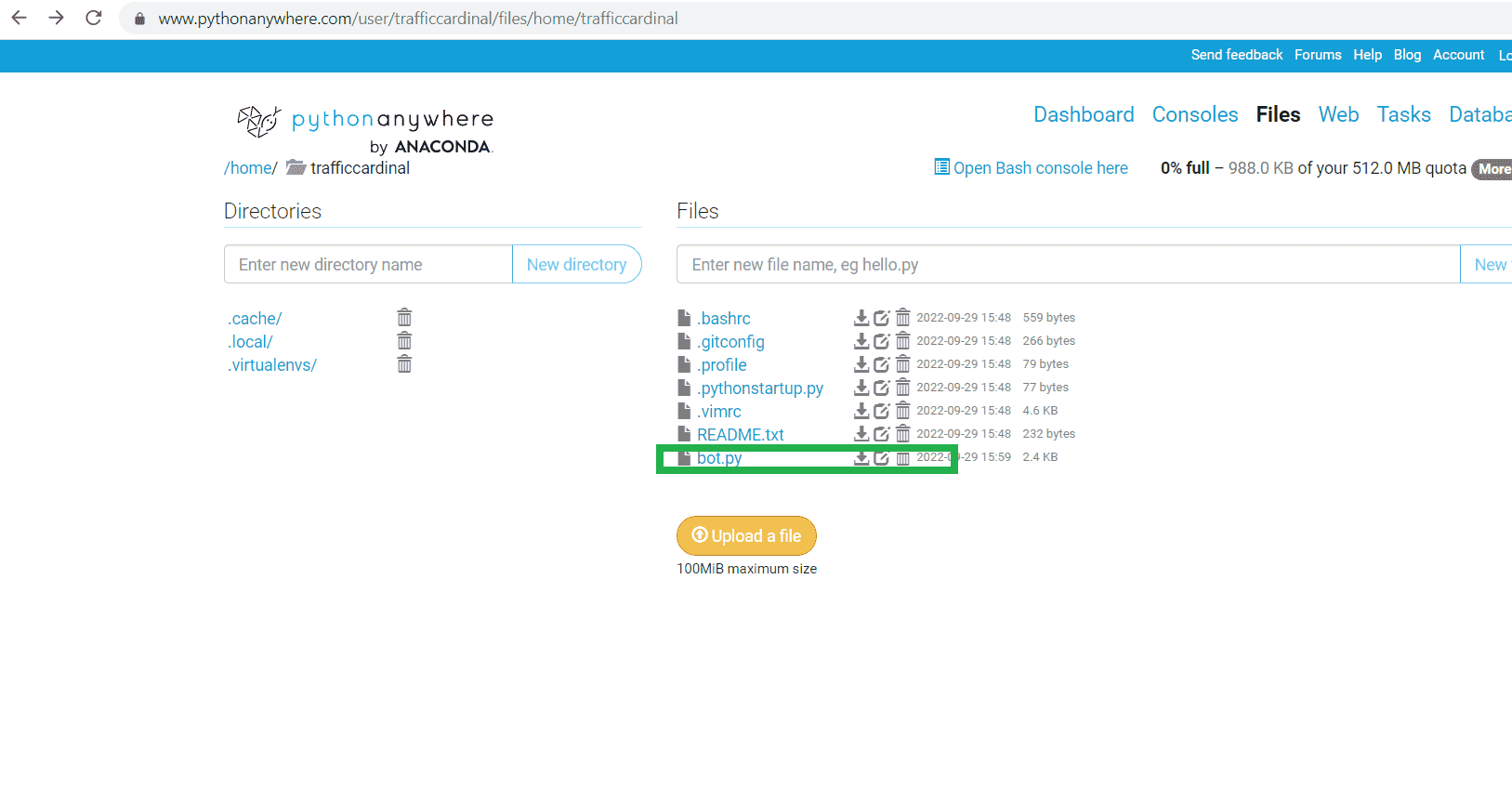The image size is (1512, 803).
Task: Click Send feedback link
Action: (x=1237, y=55)
